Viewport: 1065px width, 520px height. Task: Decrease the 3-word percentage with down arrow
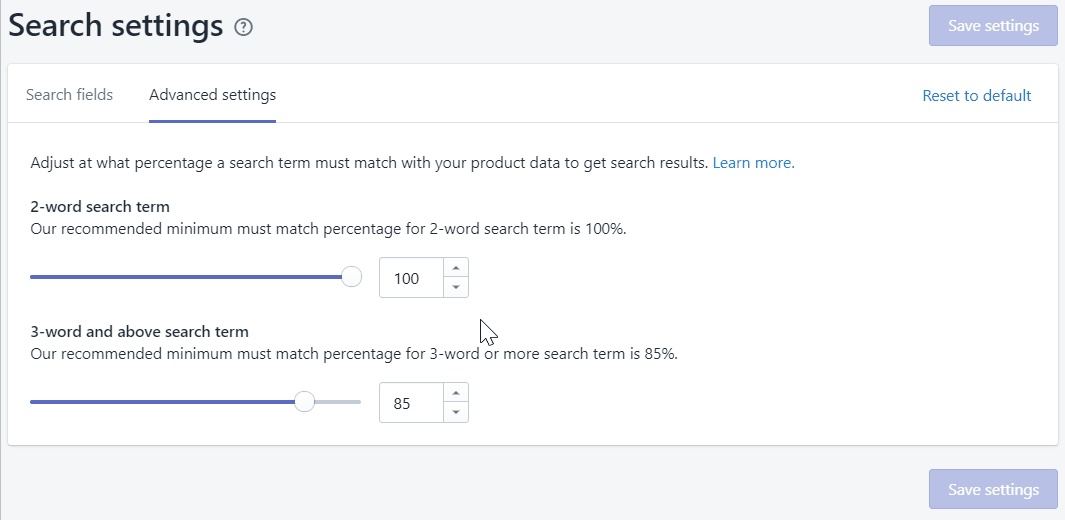point(455,413)
